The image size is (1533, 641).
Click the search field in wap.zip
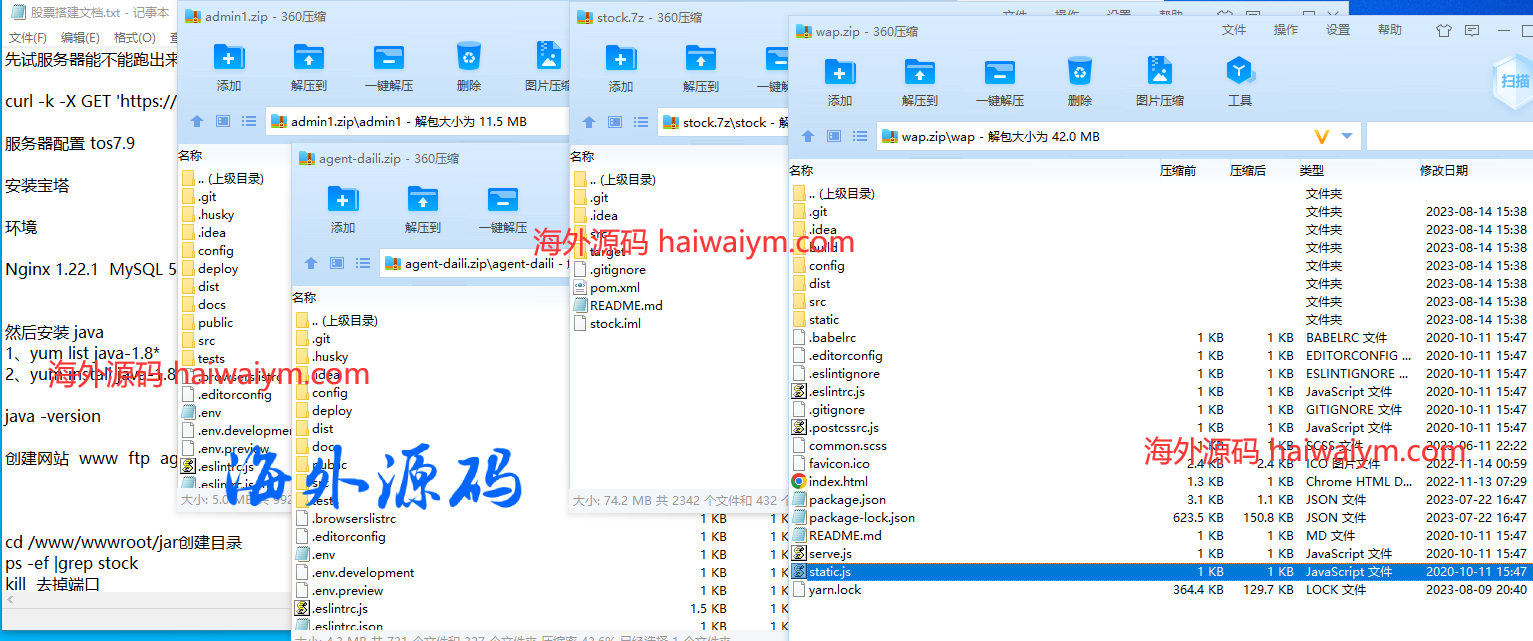[x=1448, y=136]
